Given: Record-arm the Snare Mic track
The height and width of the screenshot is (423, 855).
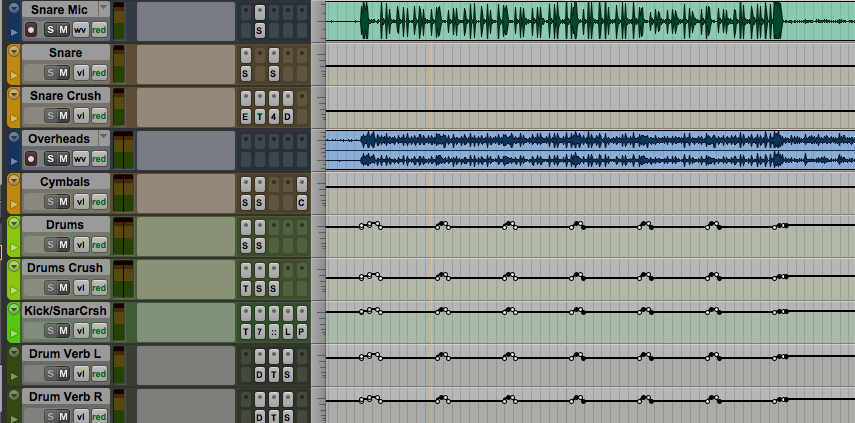Looking at the screenshot, I should (31, 29).
